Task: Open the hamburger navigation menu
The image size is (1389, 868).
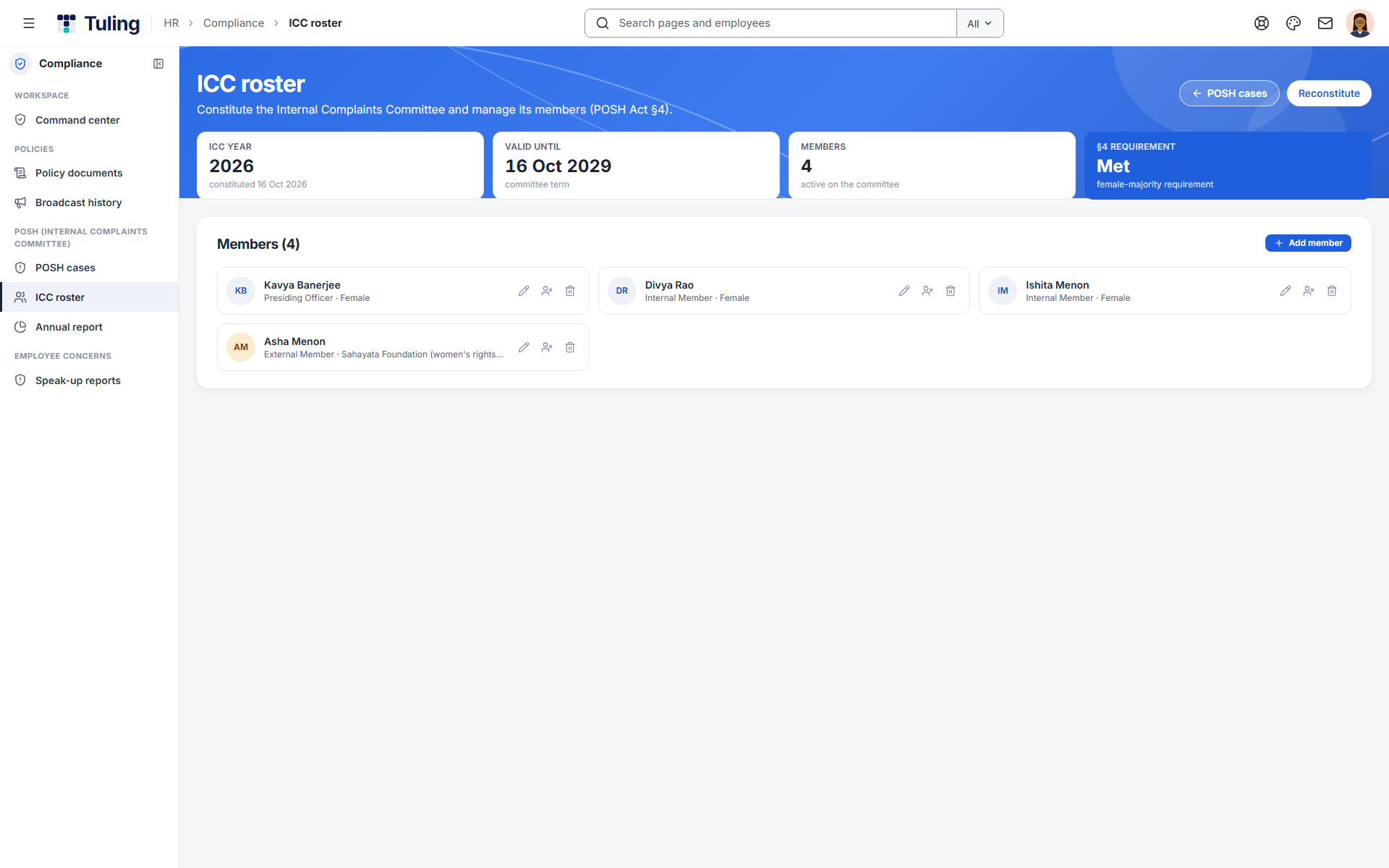Action: (x=29, y=23)
